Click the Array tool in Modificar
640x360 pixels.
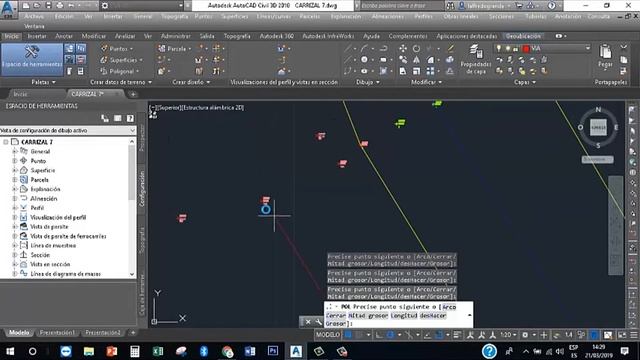coord(431,71)
